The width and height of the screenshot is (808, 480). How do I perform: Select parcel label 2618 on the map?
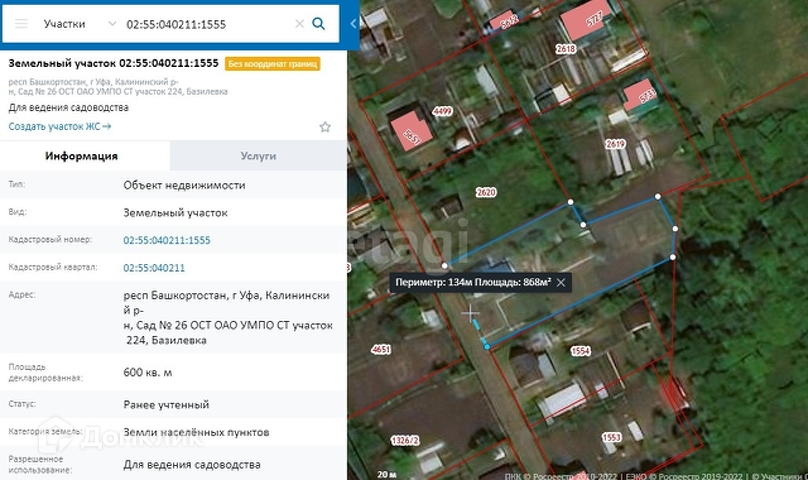click(565, 48)
